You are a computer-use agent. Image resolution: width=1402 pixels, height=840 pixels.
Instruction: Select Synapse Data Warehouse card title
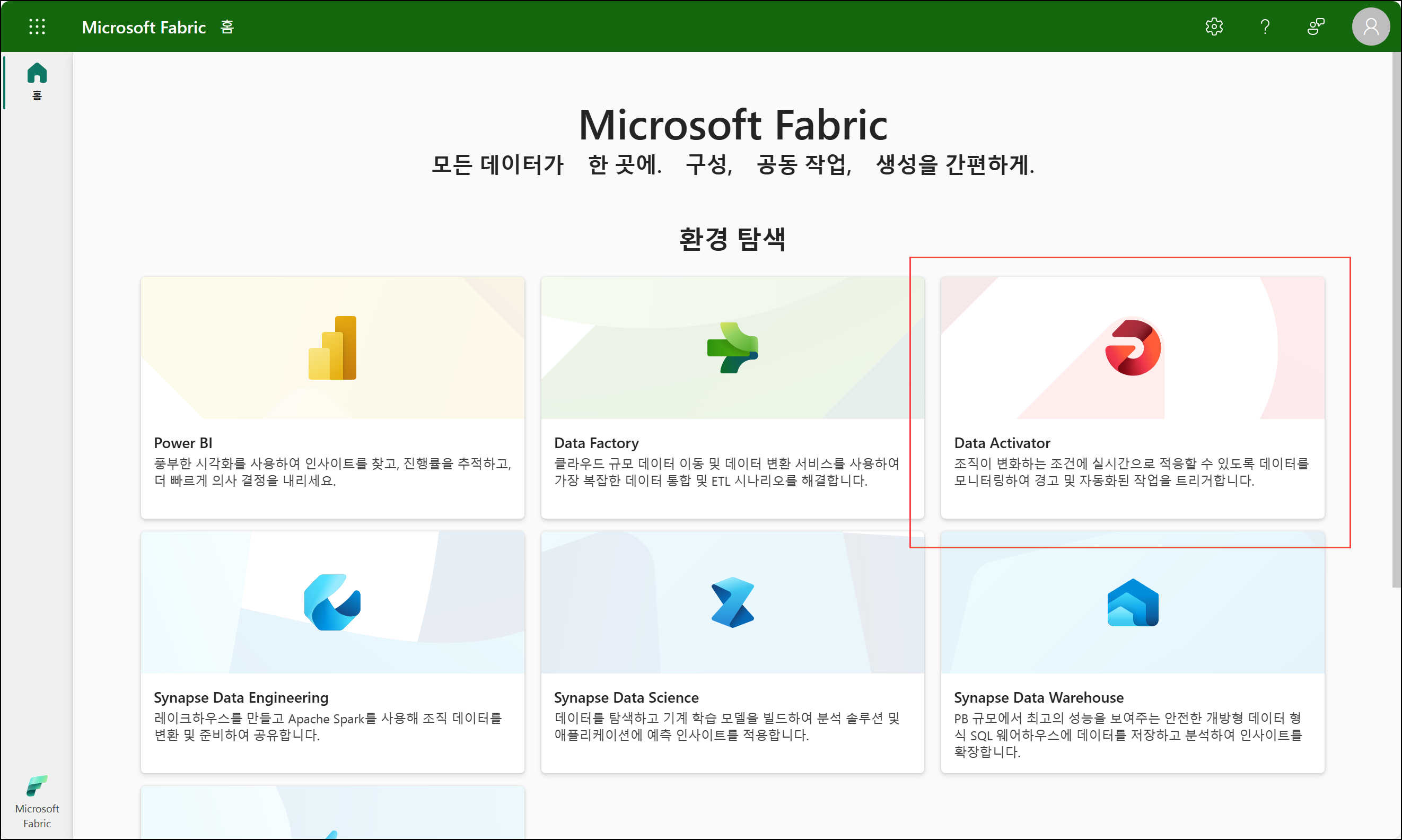click(x=1039, y=697)
